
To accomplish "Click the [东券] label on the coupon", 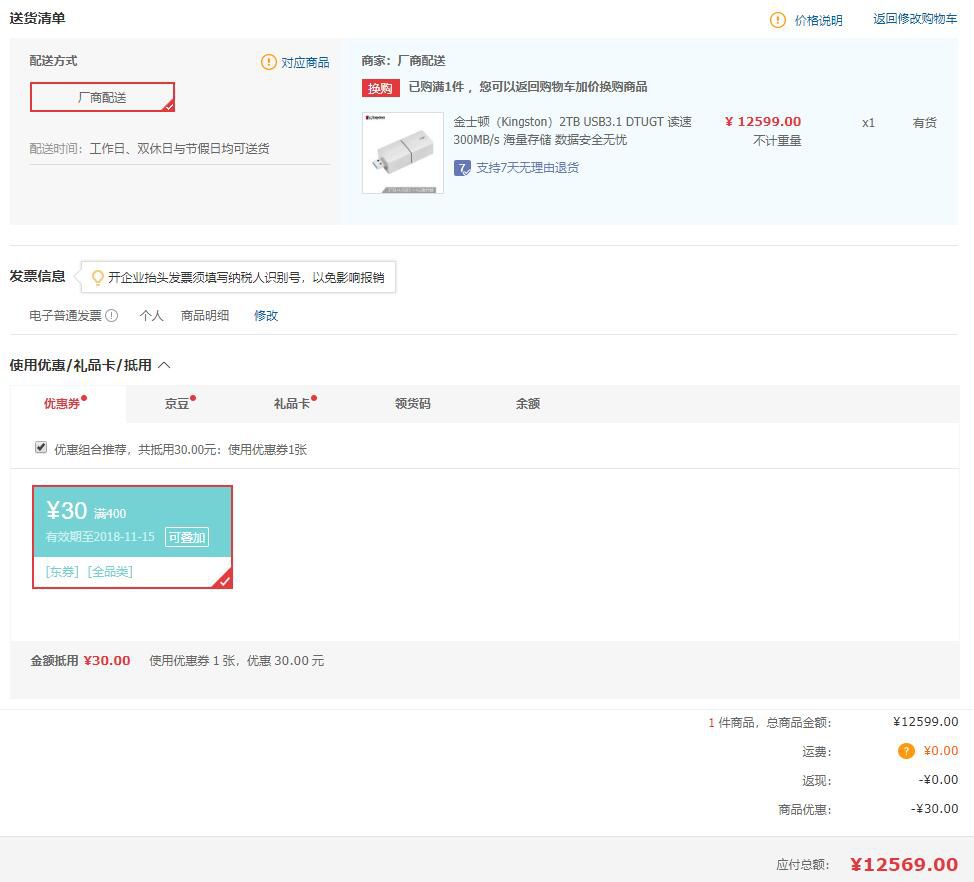I will coord(62,571).
